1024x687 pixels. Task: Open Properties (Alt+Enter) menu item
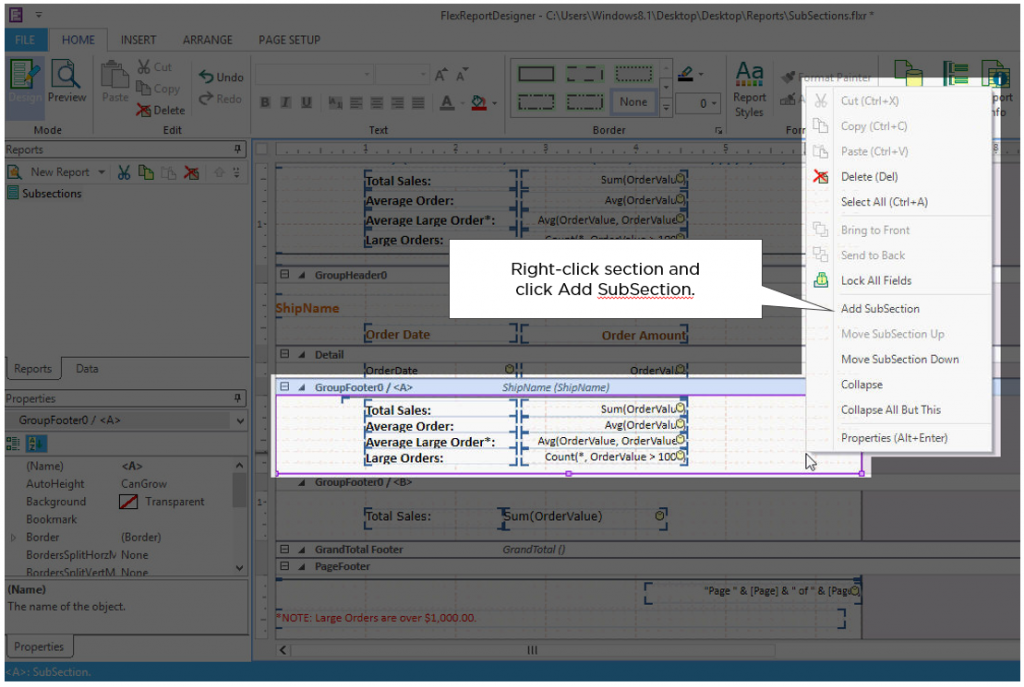point(894,438)
